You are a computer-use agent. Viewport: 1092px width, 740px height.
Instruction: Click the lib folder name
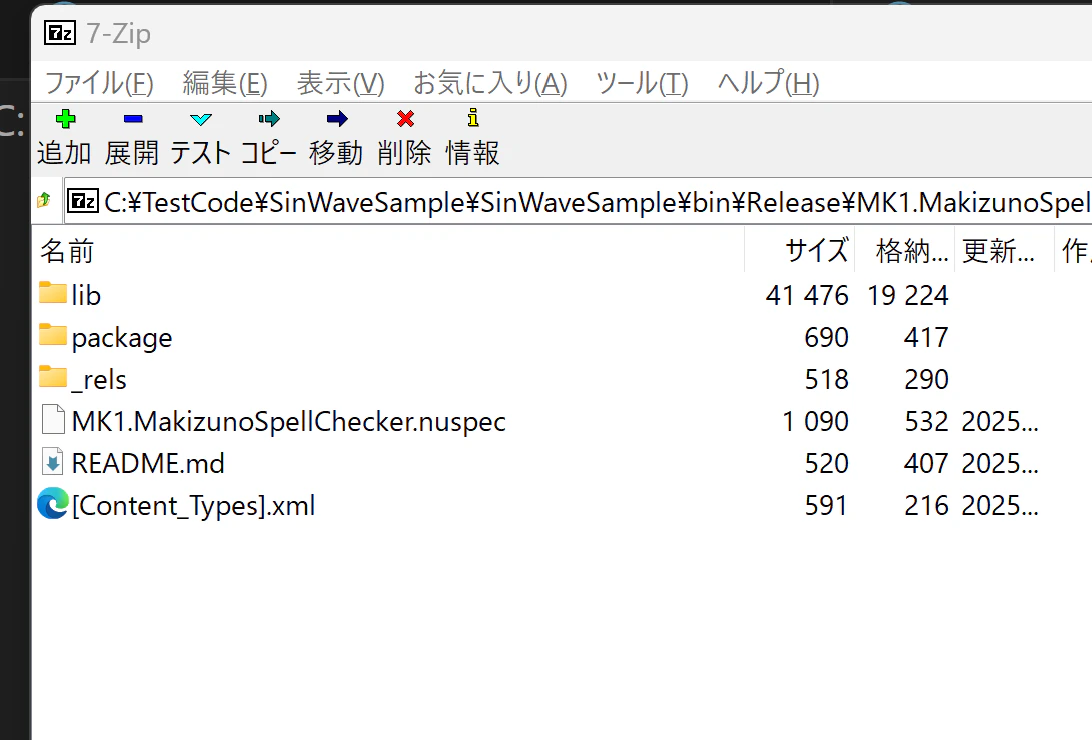(86, 295)
